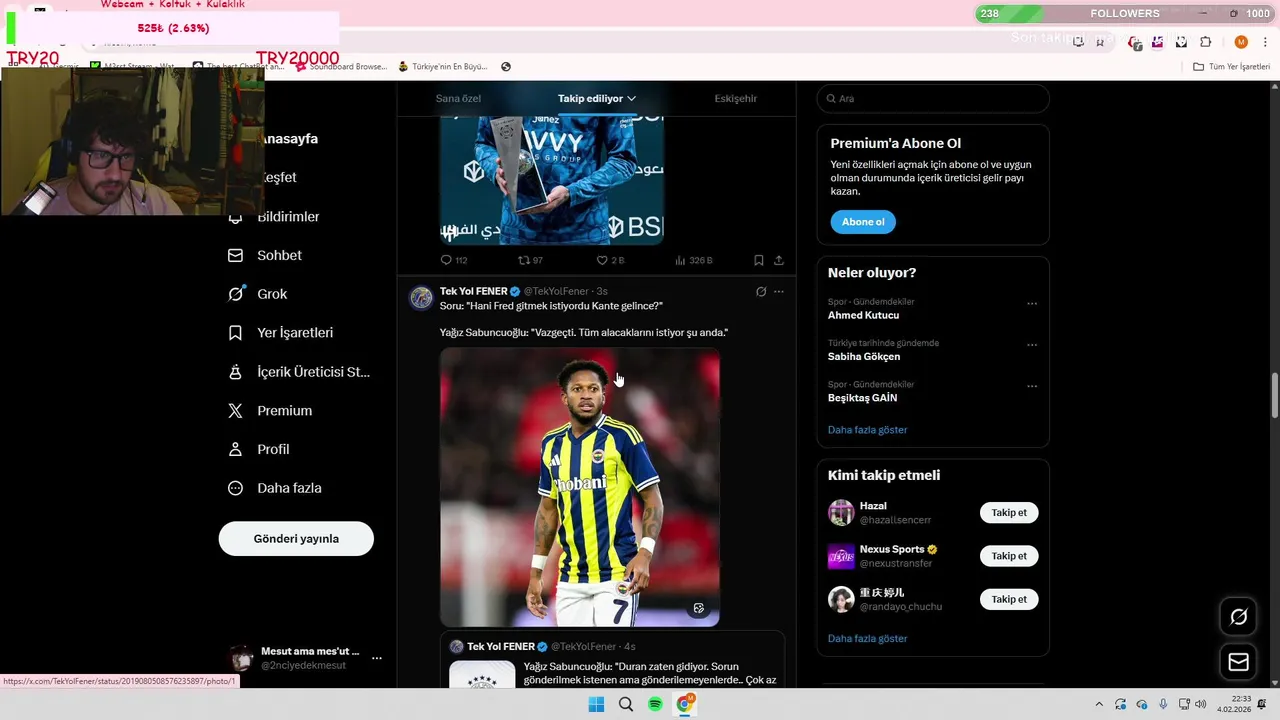Go to Anasayfa in the sidebar
The image size is (1280, 720).
tap(289, 139)
